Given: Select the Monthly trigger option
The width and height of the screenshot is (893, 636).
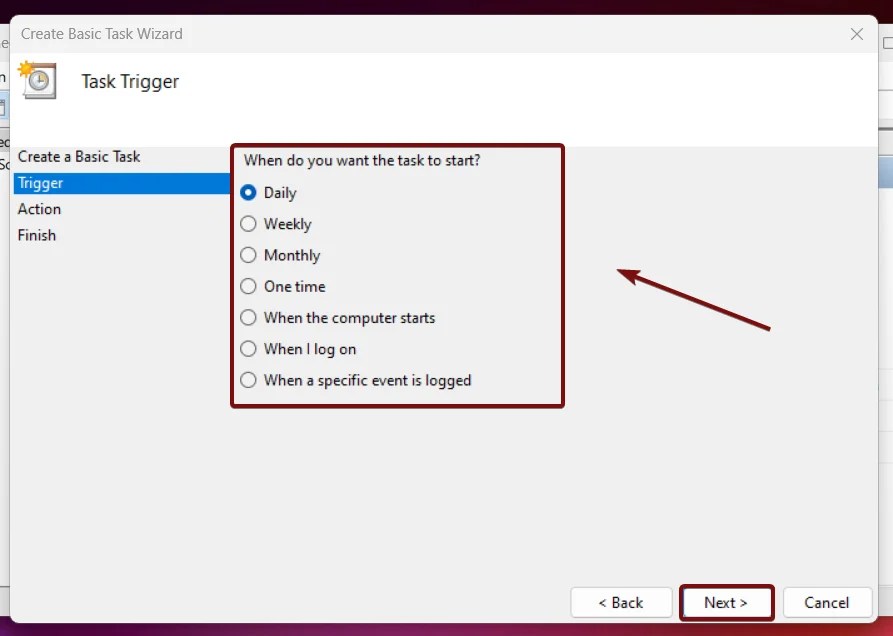Looking at the screenshot, I should pyautogui.click(x=248, y=255).
